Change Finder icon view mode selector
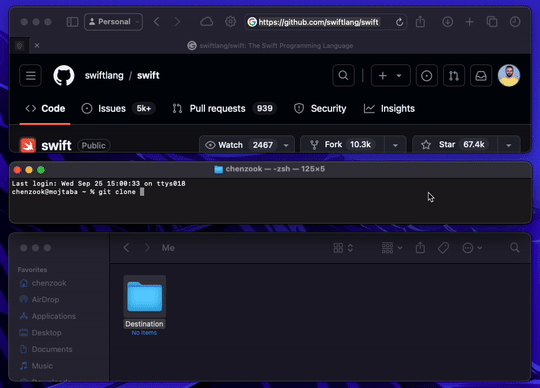 pos(343,248)
